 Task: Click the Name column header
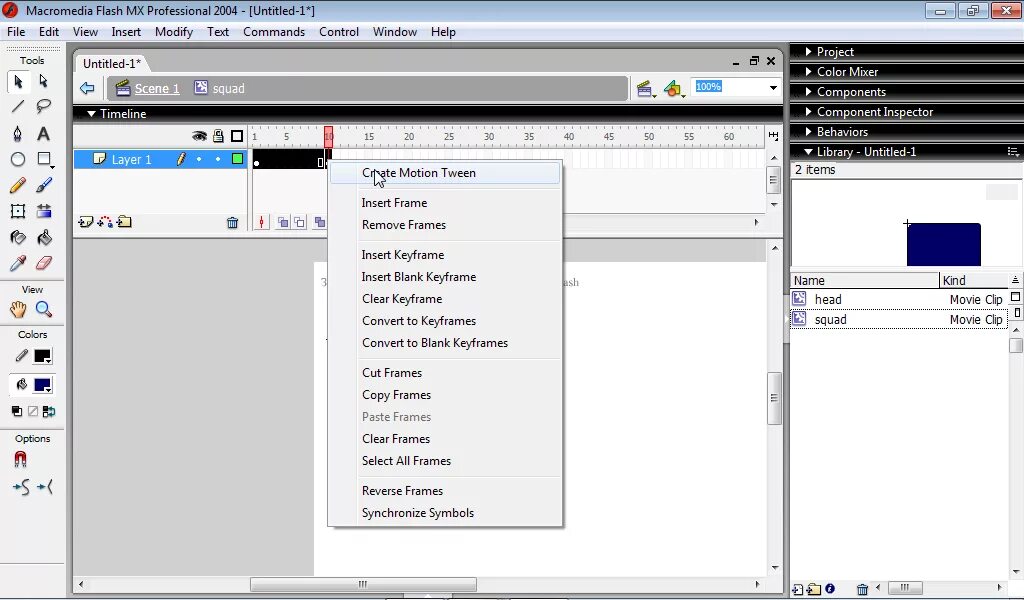click(x=865, y=281)
